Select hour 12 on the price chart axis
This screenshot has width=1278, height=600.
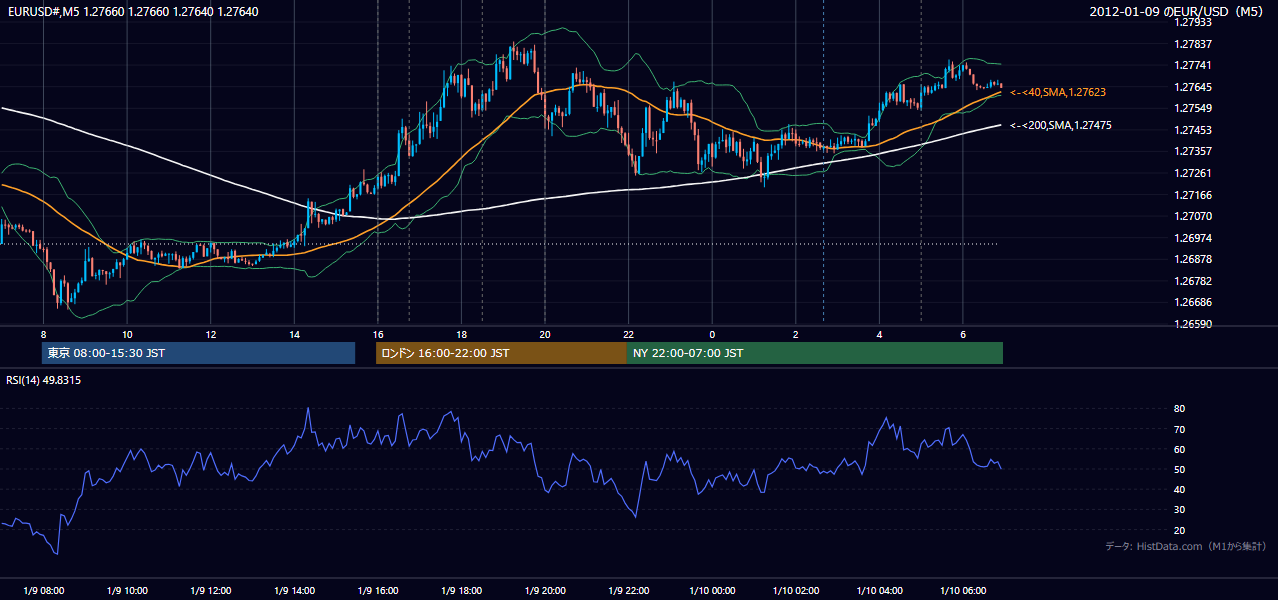pyautogui.click(x=211, y=334)
